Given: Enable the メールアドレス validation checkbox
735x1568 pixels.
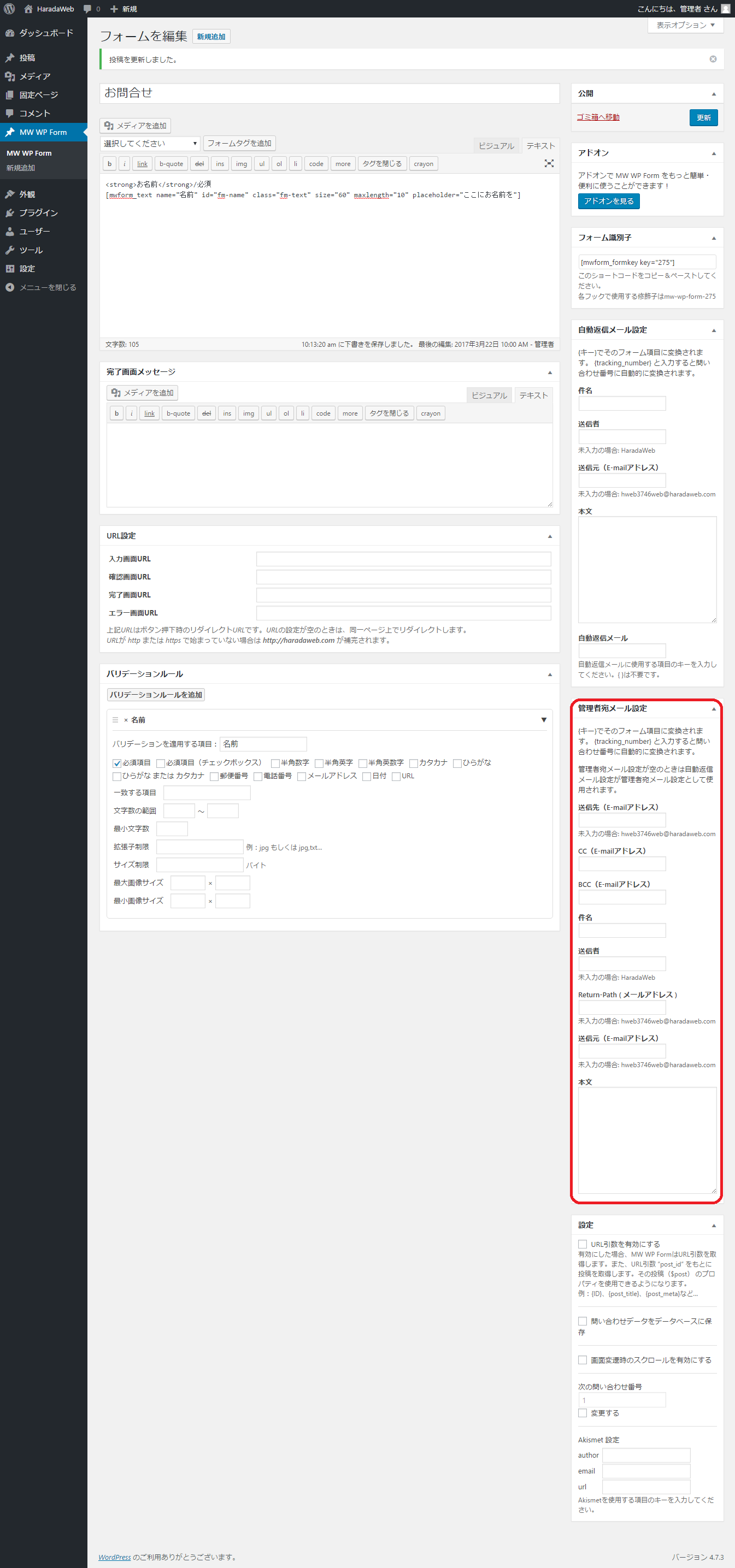Looking at the screenshot, I should 302,776.
